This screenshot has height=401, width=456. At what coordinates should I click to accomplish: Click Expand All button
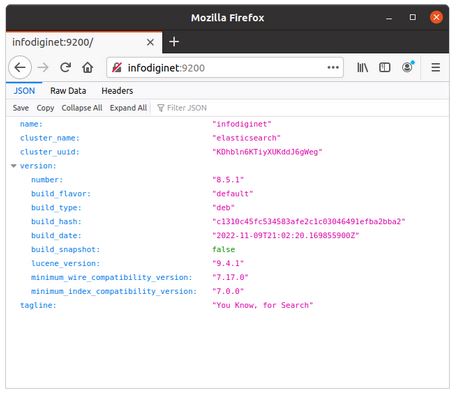point(128,108)
